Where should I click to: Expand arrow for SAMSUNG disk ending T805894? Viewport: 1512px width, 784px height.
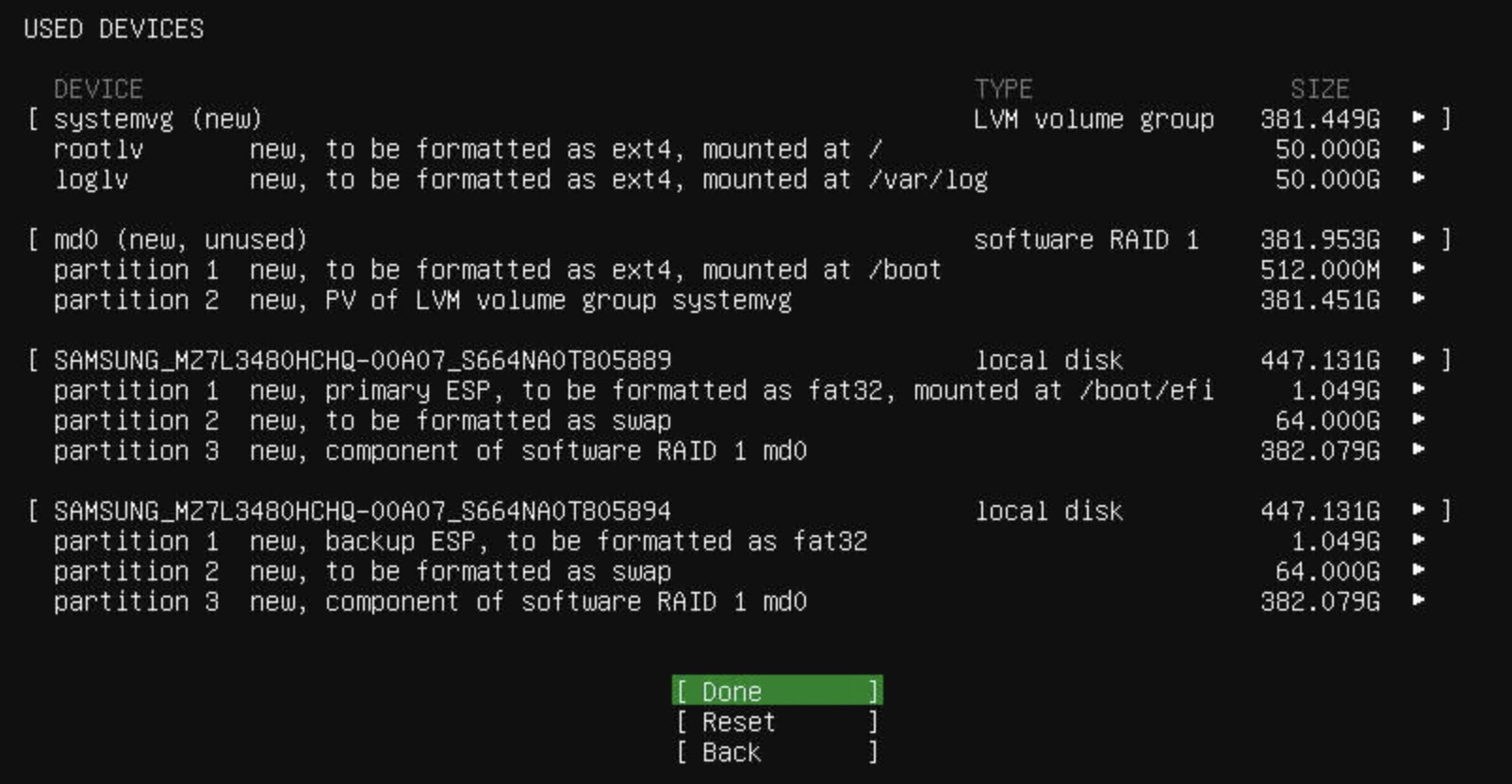coord(1419,510)
